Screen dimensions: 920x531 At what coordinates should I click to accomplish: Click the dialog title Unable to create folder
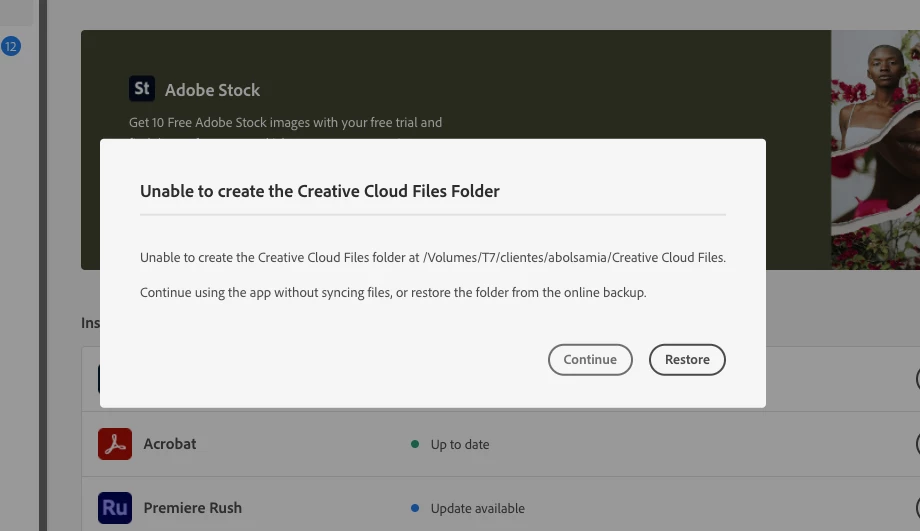(320, 191)
